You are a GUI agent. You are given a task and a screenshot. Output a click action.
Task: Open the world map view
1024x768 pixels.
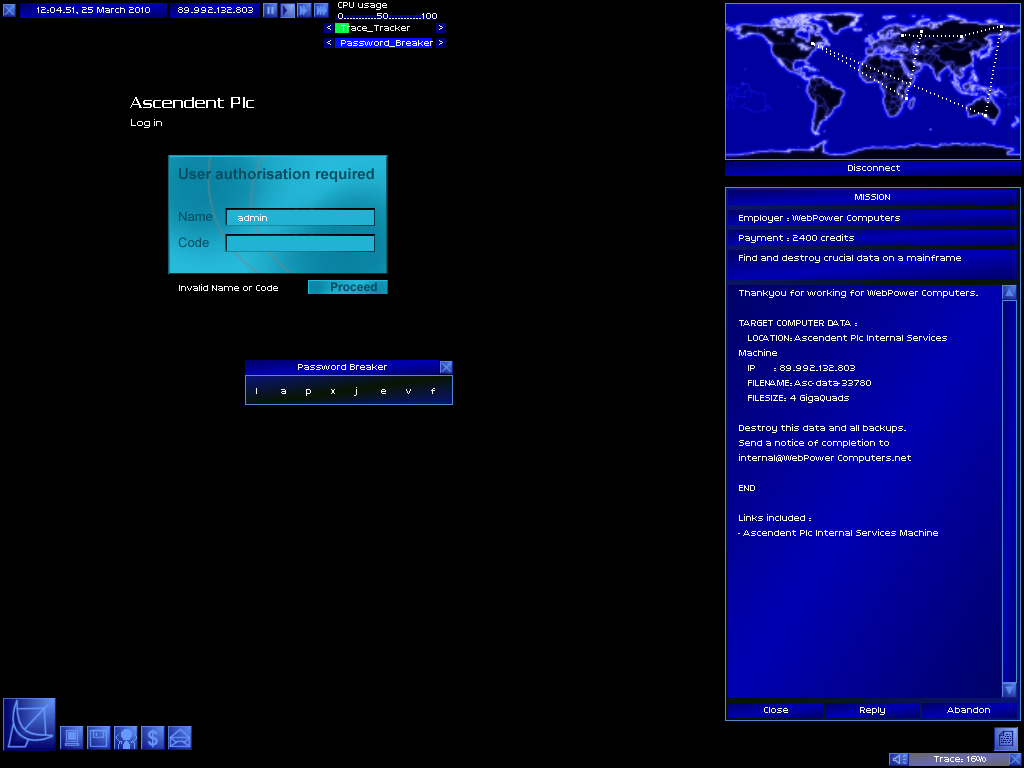point(872,81)
